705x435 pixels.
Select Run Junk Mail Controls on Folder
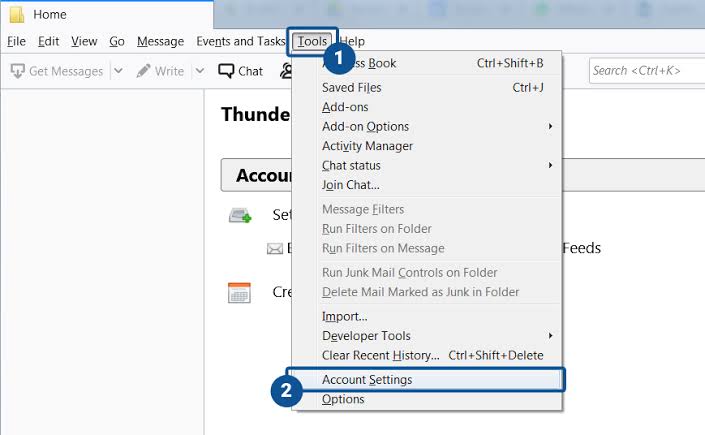[427, 273]
